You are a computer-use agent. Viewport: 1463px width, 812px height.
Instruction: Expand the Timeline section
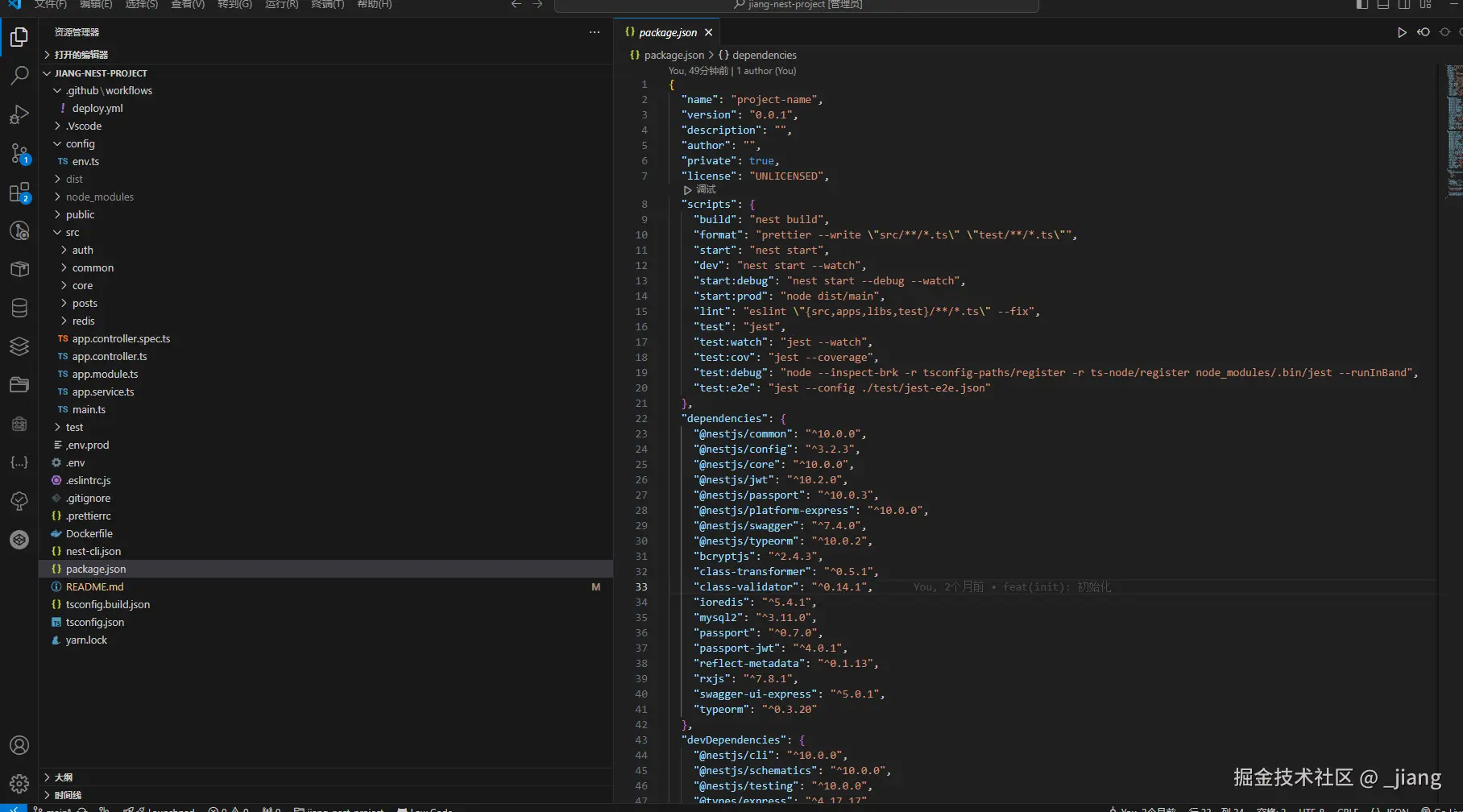coord(68,795)
